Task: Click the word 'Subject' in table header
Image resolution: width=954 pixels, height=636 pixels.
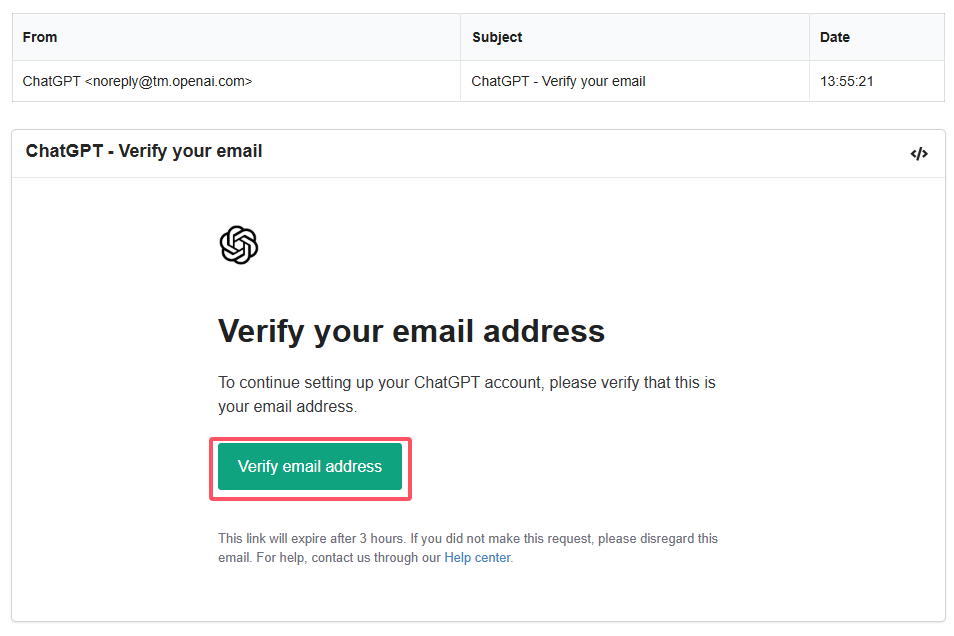Action: [497, 37]
